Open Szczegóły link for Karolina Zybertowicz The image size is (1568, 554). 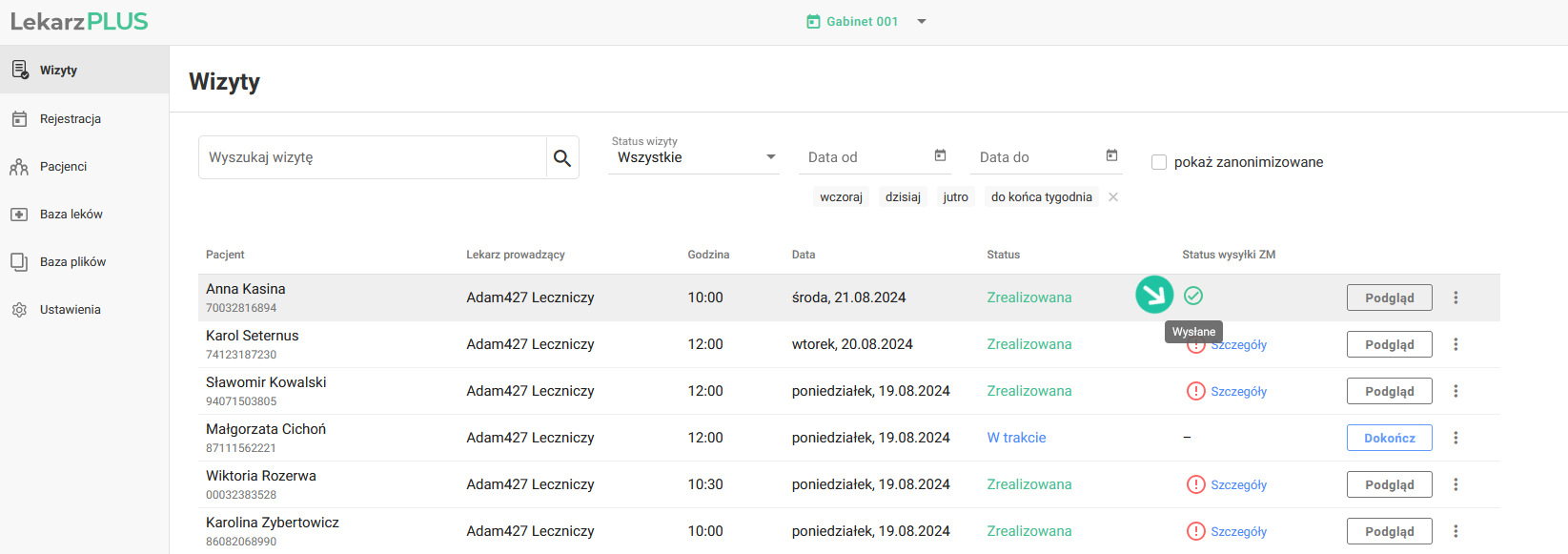(1238, 532)
